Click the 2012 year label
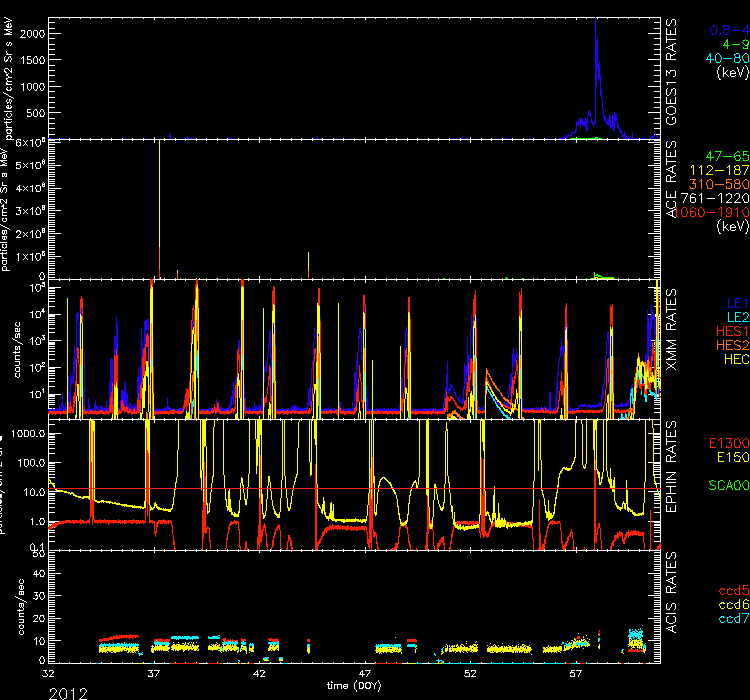 (74, 691)
